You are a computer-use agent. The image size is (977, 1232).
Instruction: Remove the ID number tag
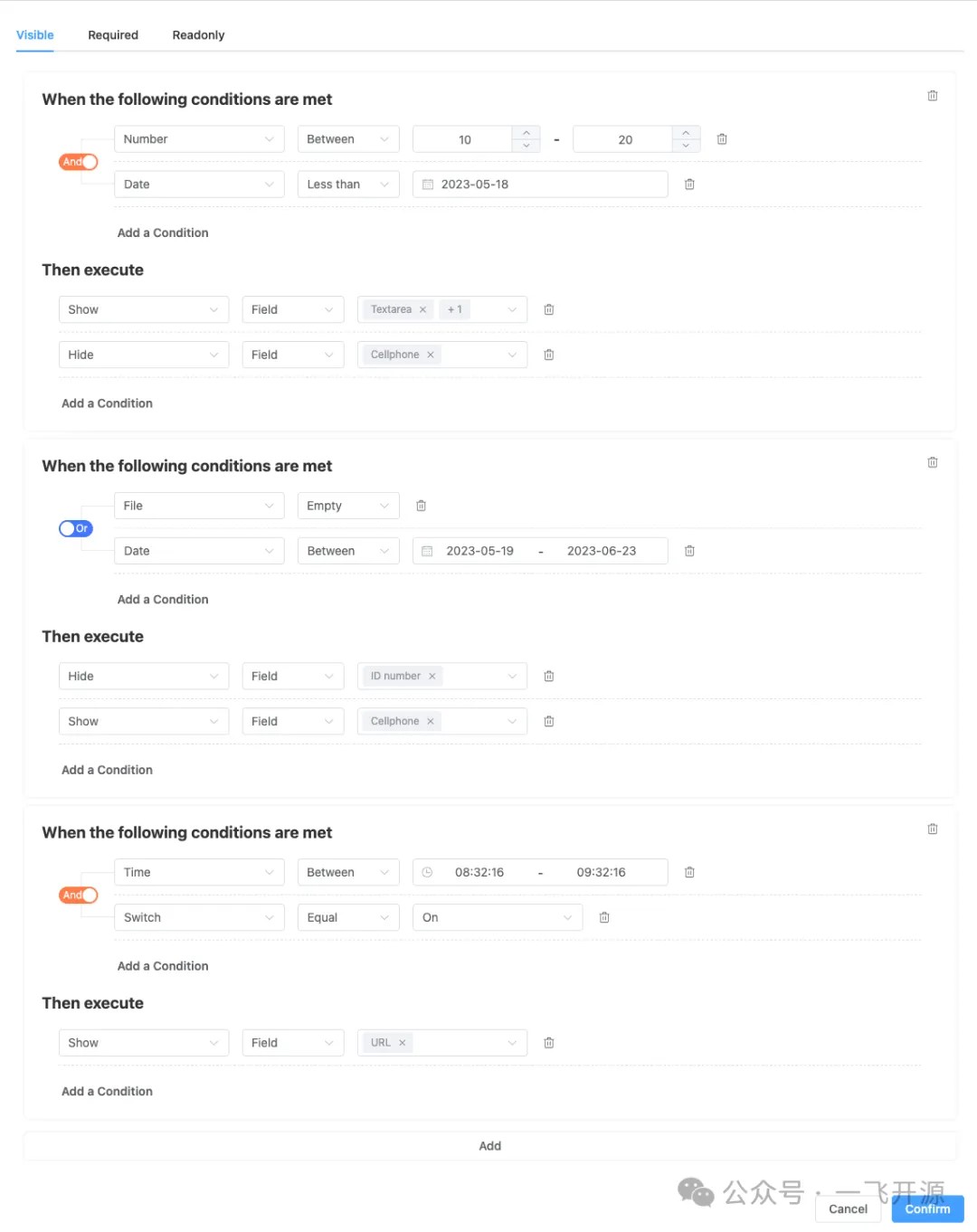(x=432, y=676)
